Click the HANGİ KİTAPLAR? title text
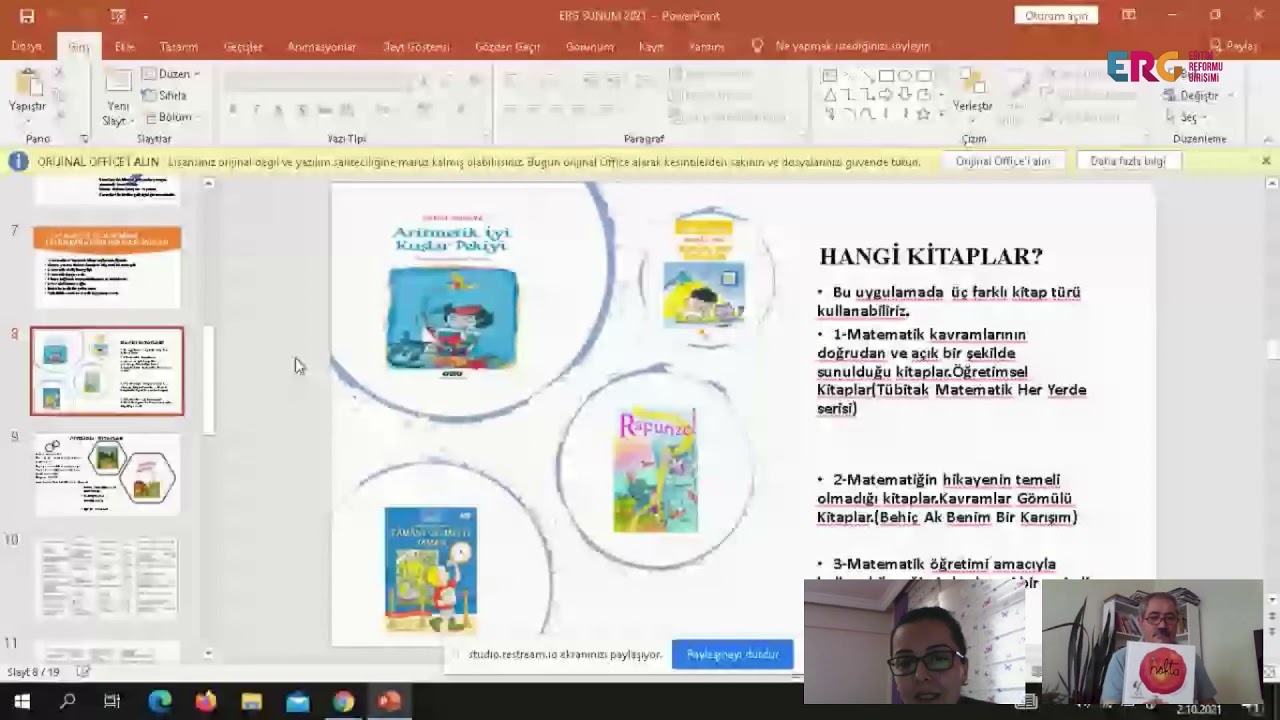The image size is (1280, 720). (930, 257)
